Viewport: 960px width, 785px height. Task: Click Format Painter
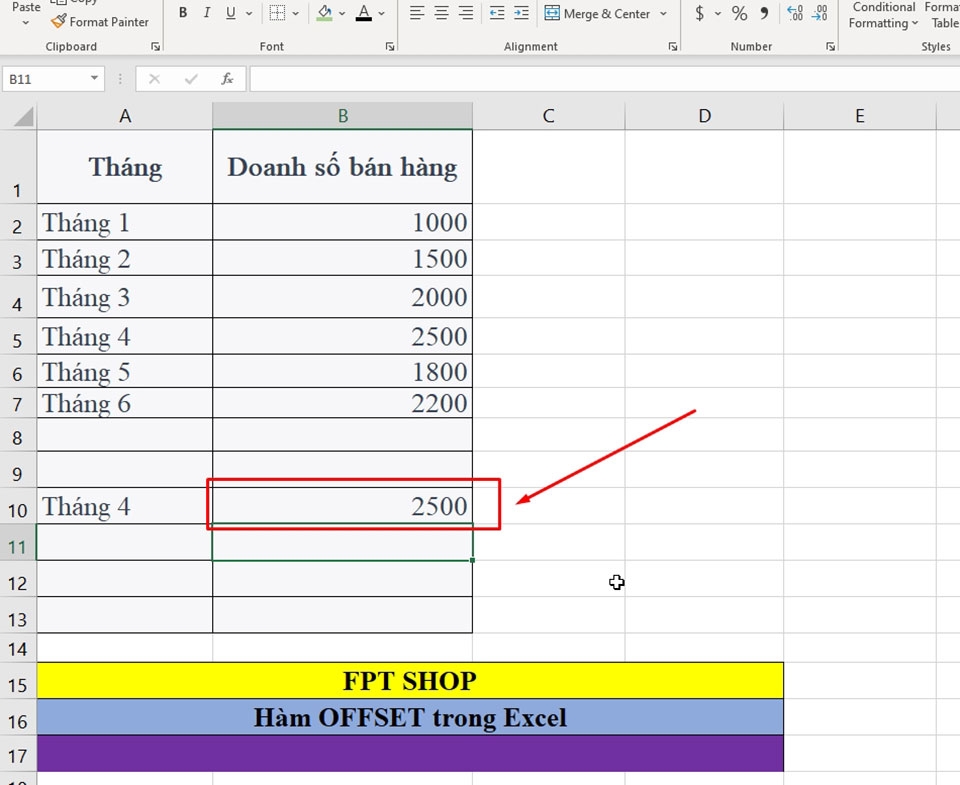click(x=100, y=21)
